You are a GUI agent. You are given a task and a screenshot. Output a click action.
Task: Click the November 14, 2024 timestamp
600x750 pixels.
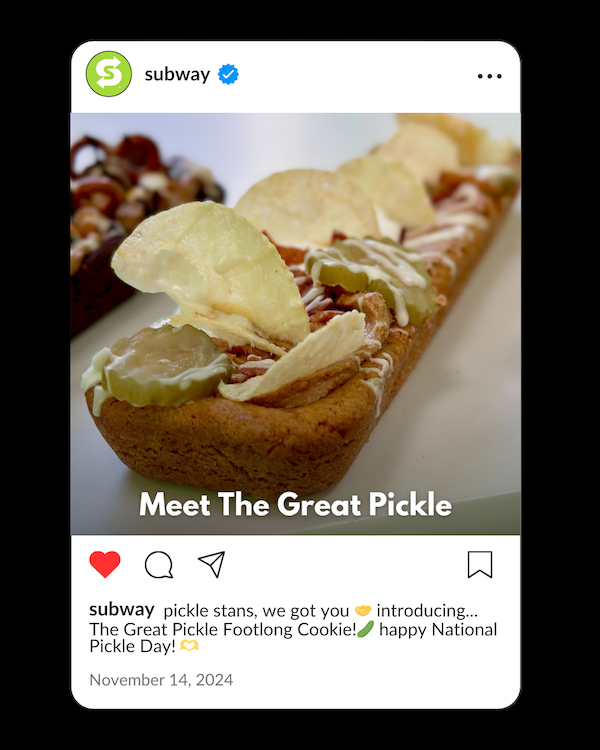tap(161, 680)
